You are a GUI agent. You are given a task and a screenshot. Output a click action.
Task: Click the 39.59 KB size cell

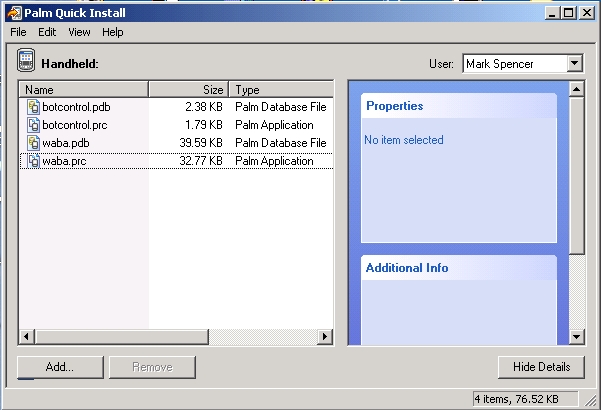tap(201, 143)
